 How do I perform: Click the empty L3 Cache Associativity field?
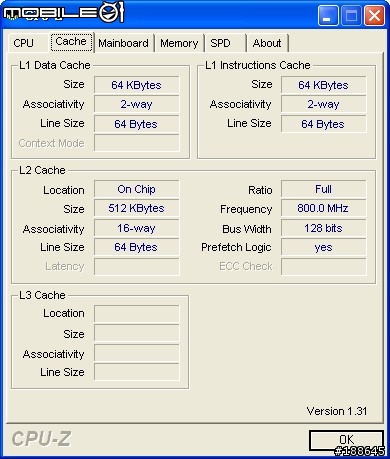(136, 353)
